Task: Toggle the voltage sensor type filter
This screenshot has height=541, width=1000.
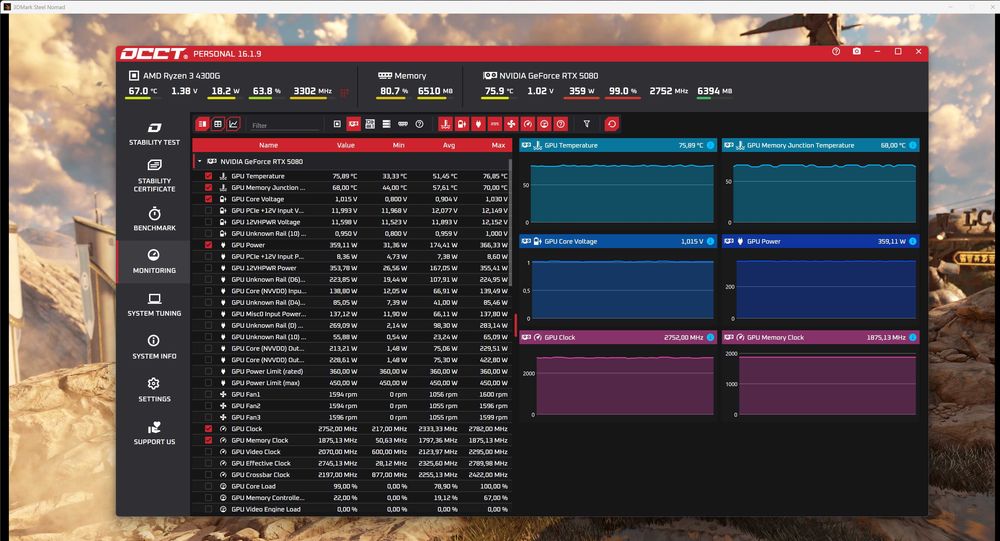Action: tap(462, 124)
